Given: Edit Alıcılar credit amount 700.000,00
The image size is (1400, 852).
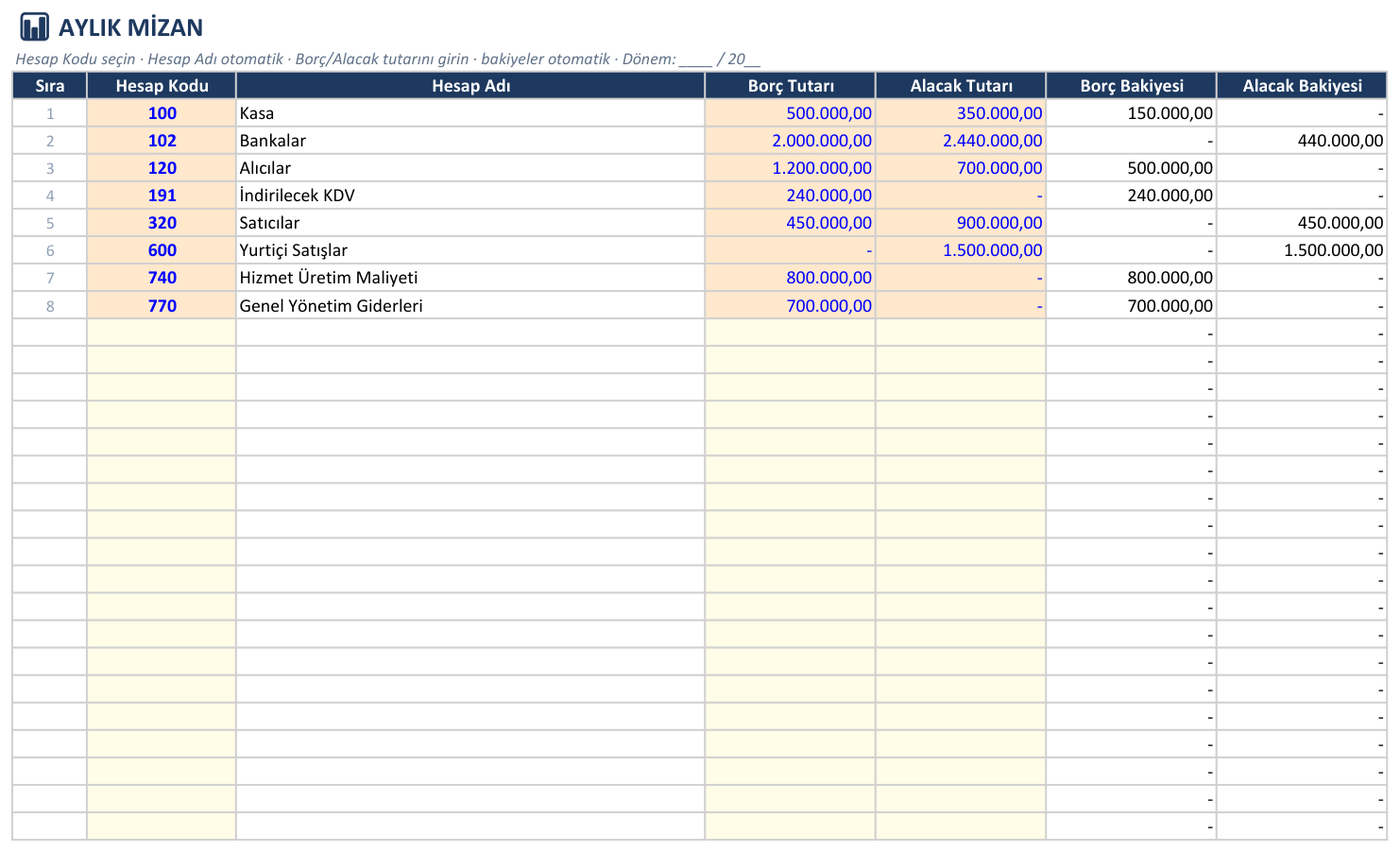Looking at the screenshot, I should point(961,168).
